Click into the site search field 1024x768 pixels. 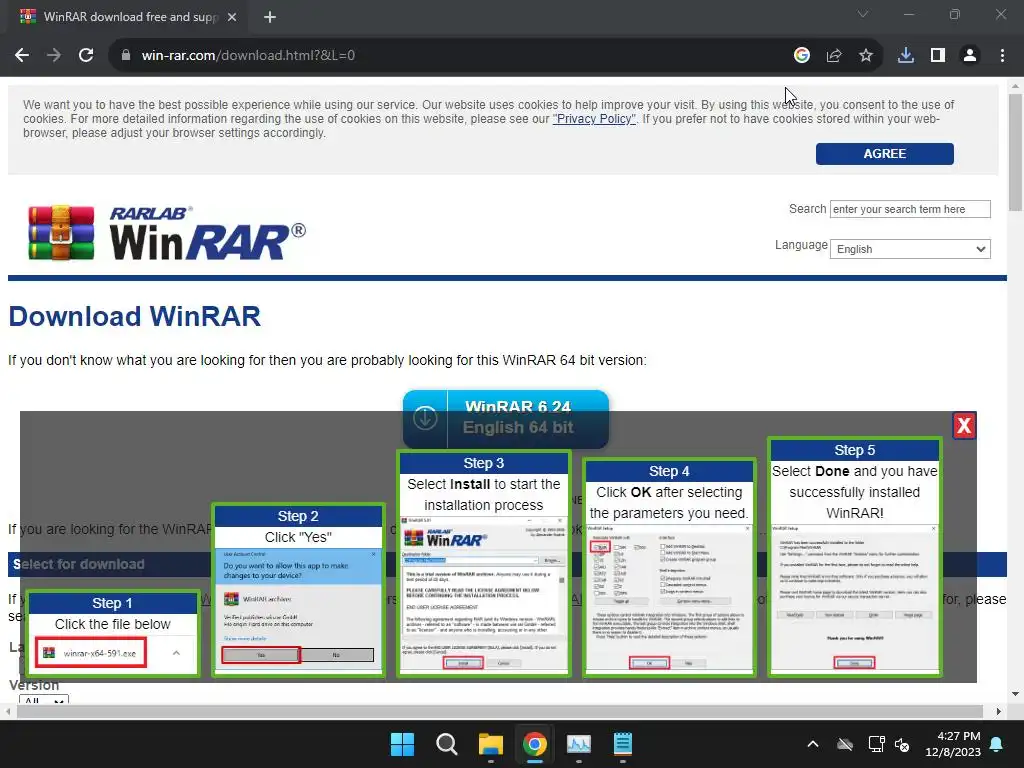910,209
